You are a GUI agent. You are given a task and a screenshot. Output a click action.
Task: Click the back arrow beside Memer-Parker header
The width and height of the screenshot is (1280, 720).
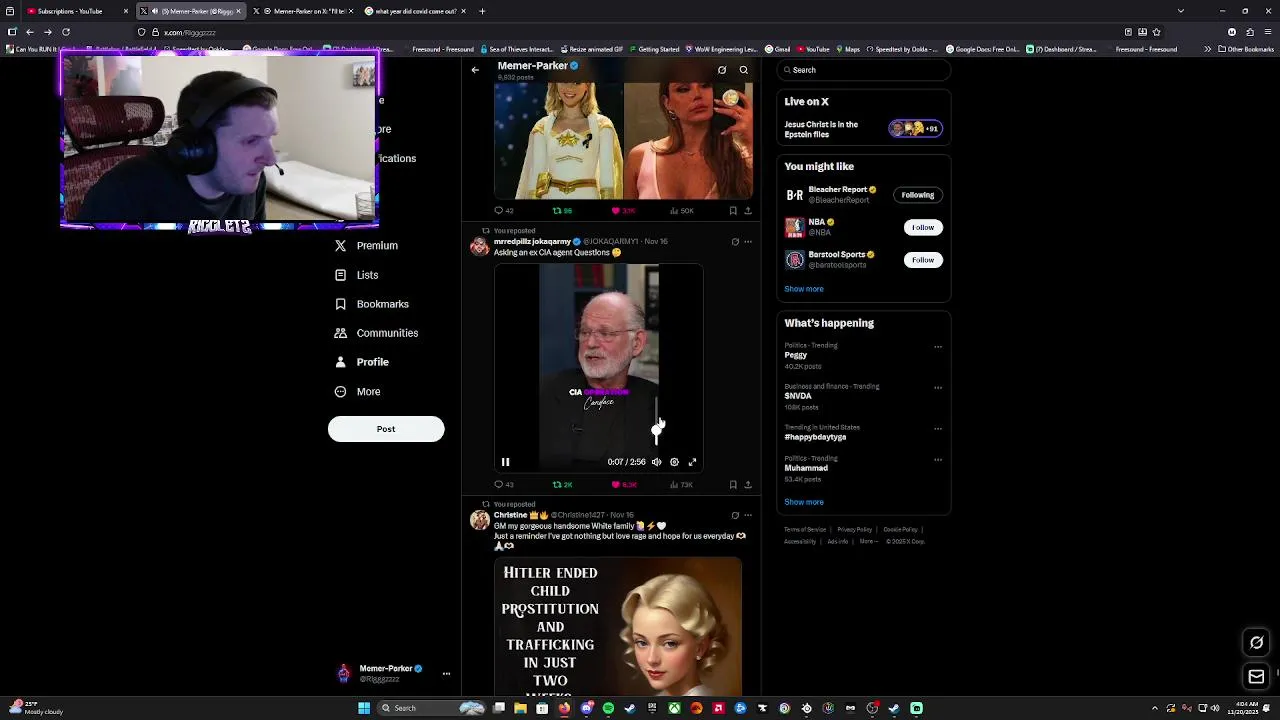(475, 70)
